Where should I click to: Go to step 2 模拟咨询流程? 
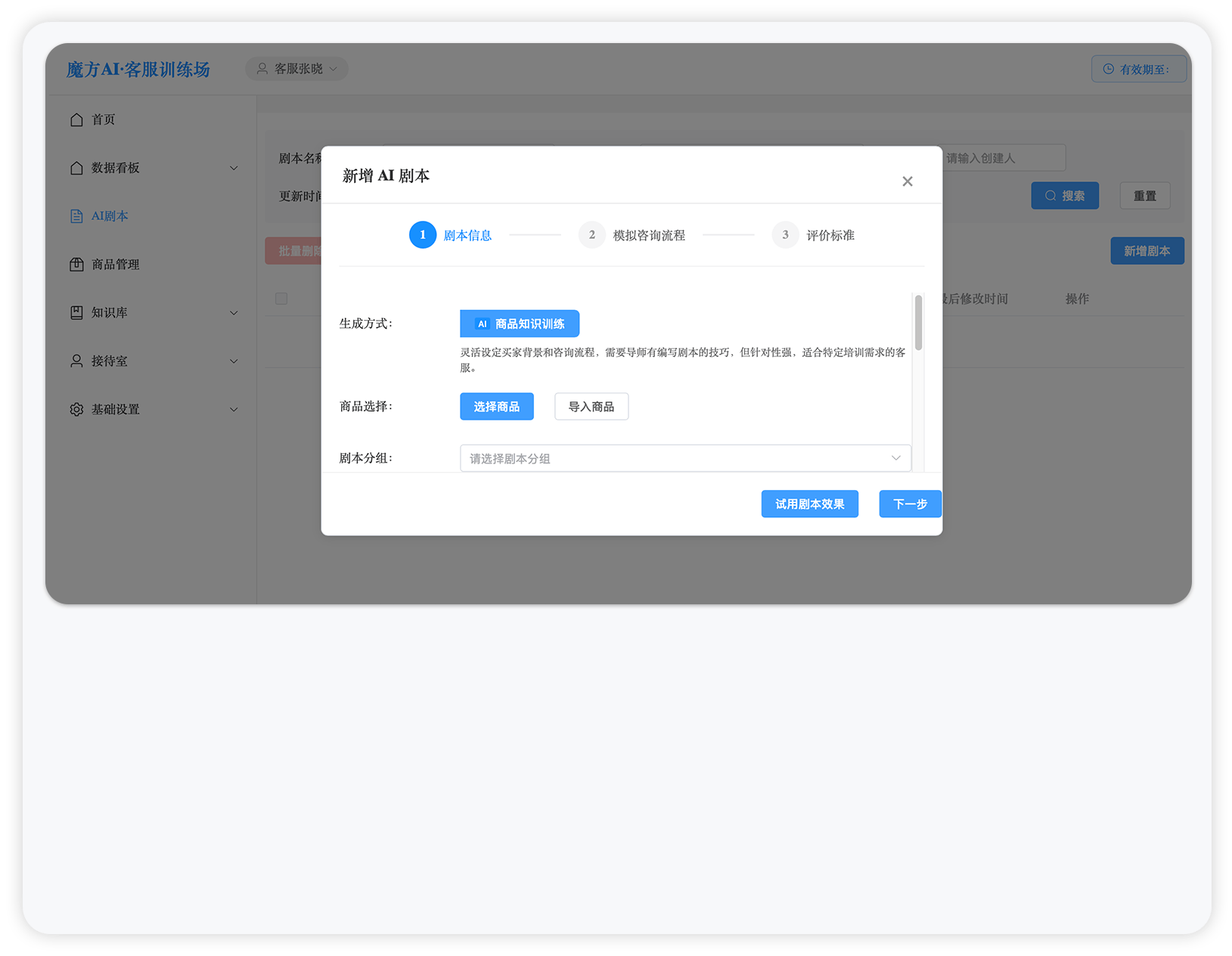632,235
